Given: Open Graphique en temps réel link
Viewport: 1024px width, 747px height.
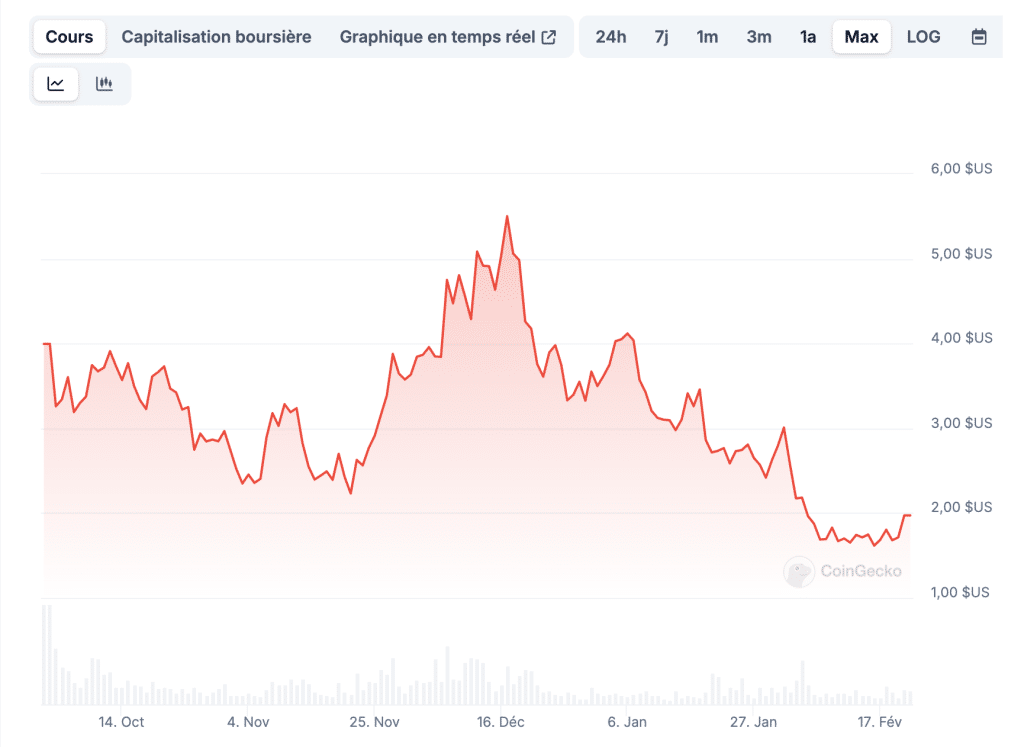Looking at the screenshot, I should pyautogui.click(x=447, y=37).
